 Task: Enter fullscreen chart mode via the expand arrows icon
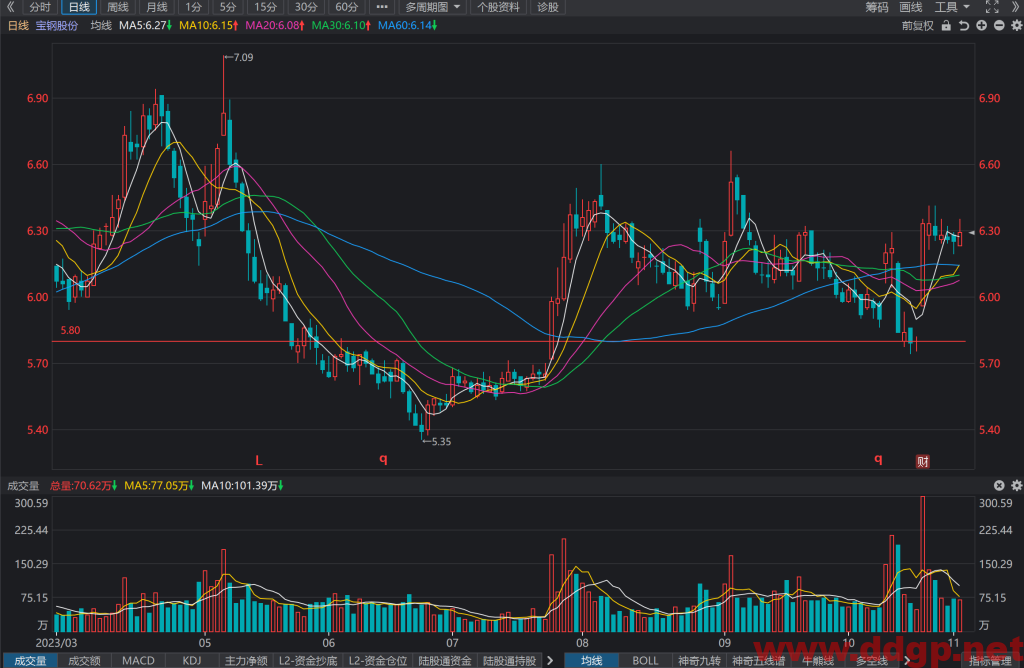pyautogui.click(x=992, y=7)
